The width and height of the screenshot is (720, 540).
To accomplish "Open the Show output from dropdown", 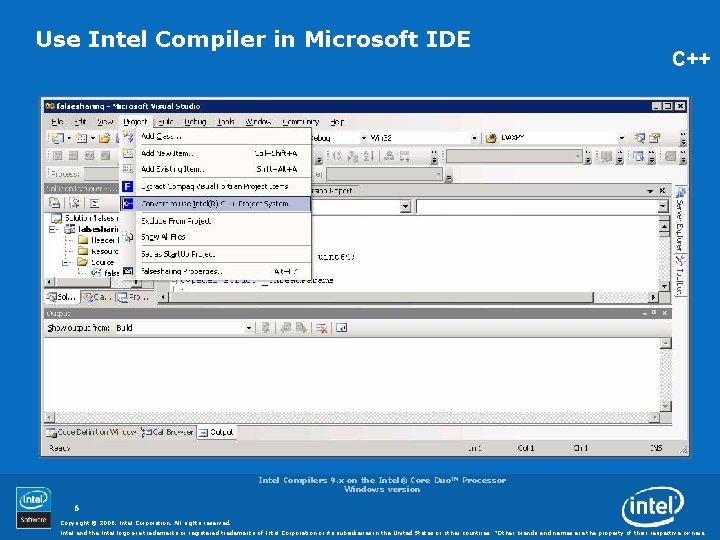I will [248, 328].
